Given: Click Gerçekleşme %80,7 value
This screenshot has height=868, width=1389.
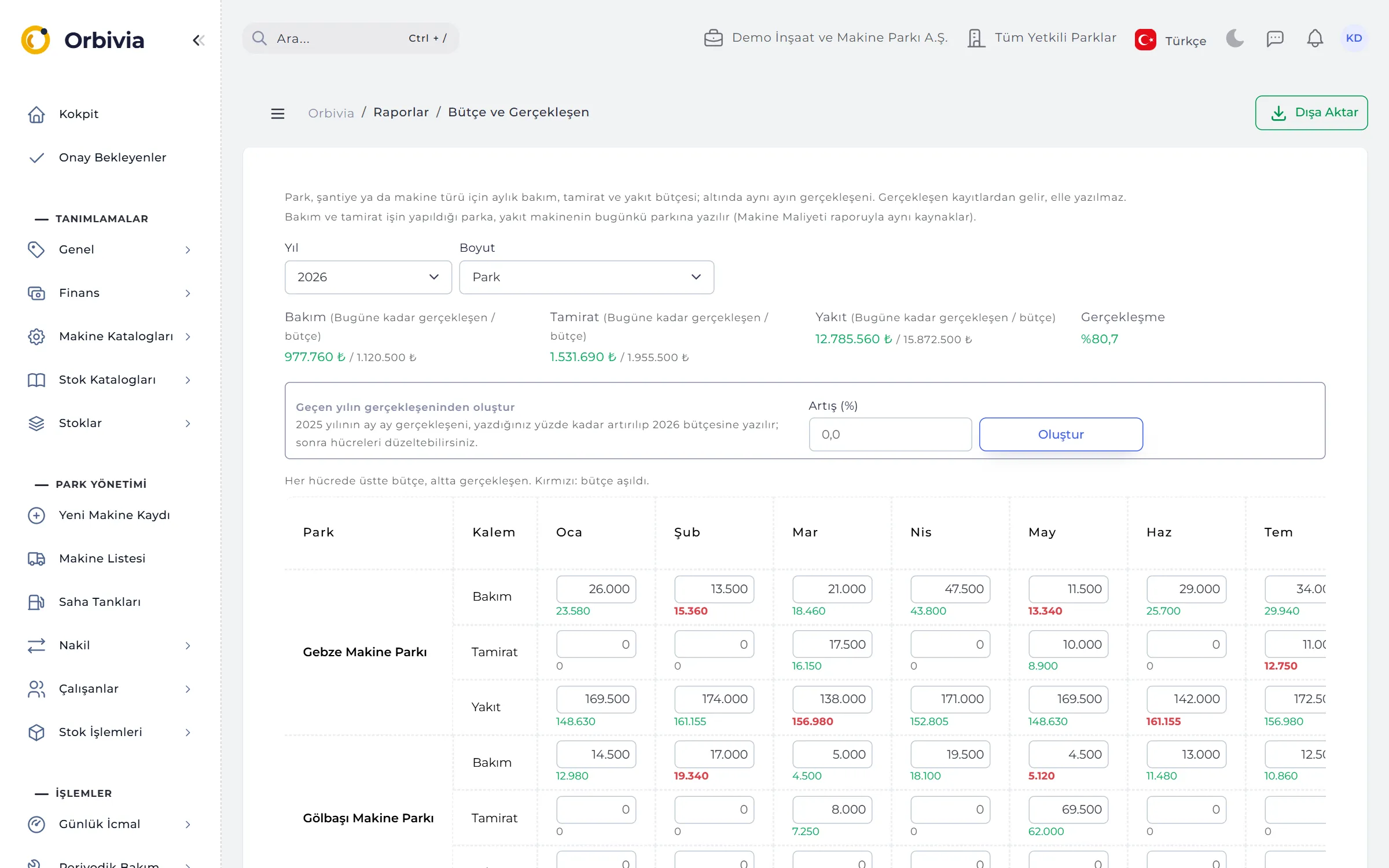Looking at the screenshot, I should pyautogui.click(x=1100, y=339).
